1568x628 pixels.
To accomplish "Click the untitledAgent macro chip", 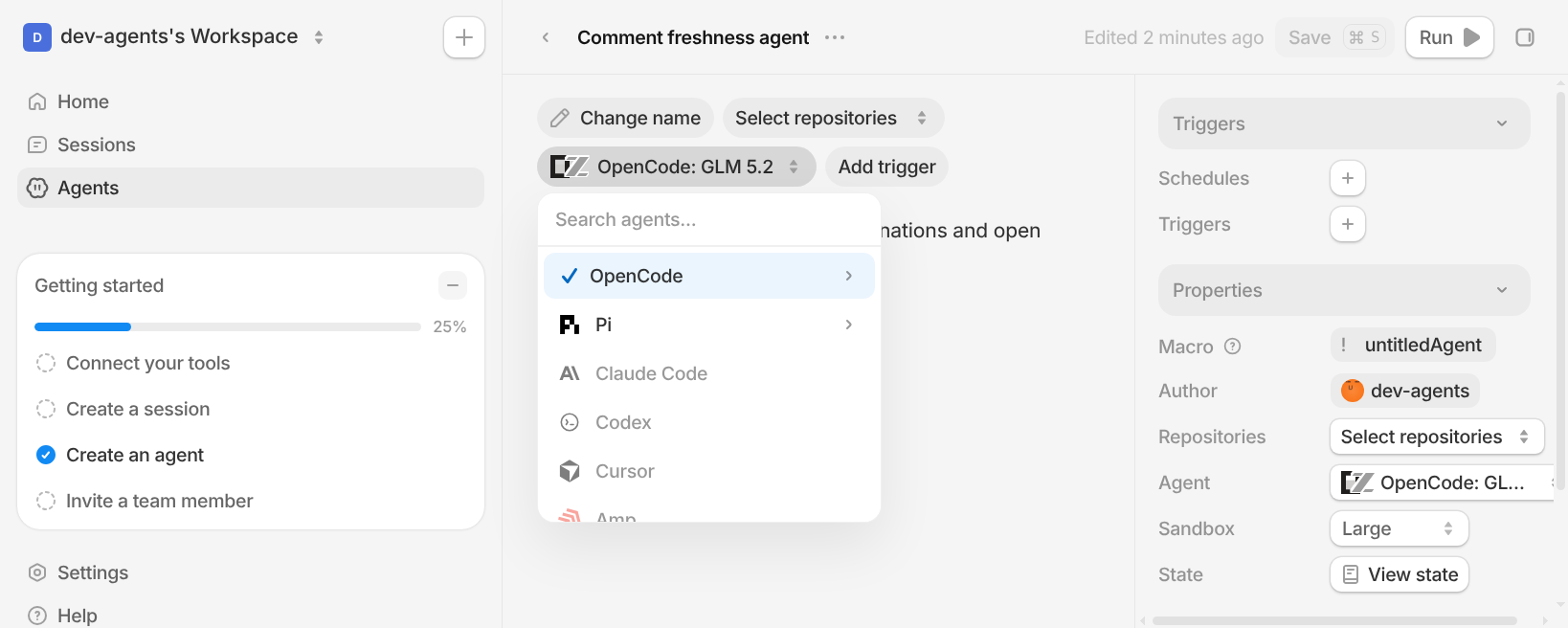I will pyautogui.click(x=1413, y=345).
